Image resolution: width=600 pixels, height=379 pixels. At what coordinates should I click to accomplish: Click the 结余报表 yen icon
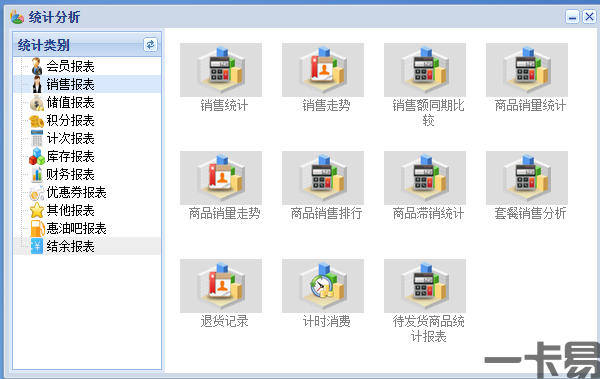point(37,246)
